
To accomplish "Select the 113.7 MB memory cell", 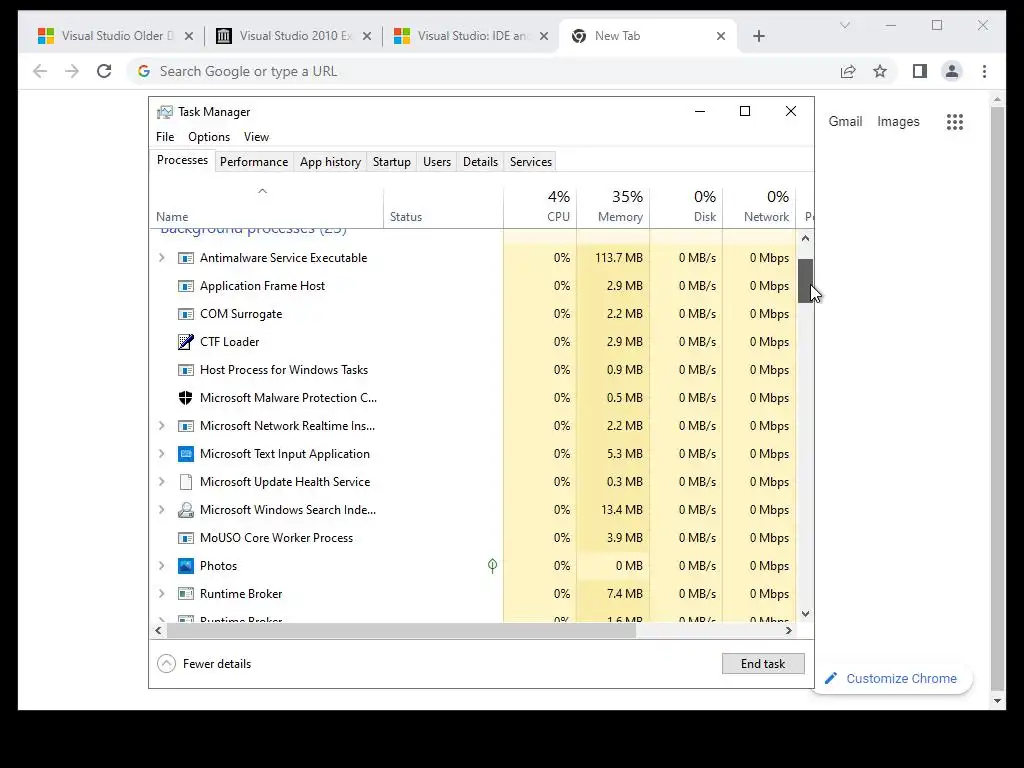I will click(x=613, y=258).
